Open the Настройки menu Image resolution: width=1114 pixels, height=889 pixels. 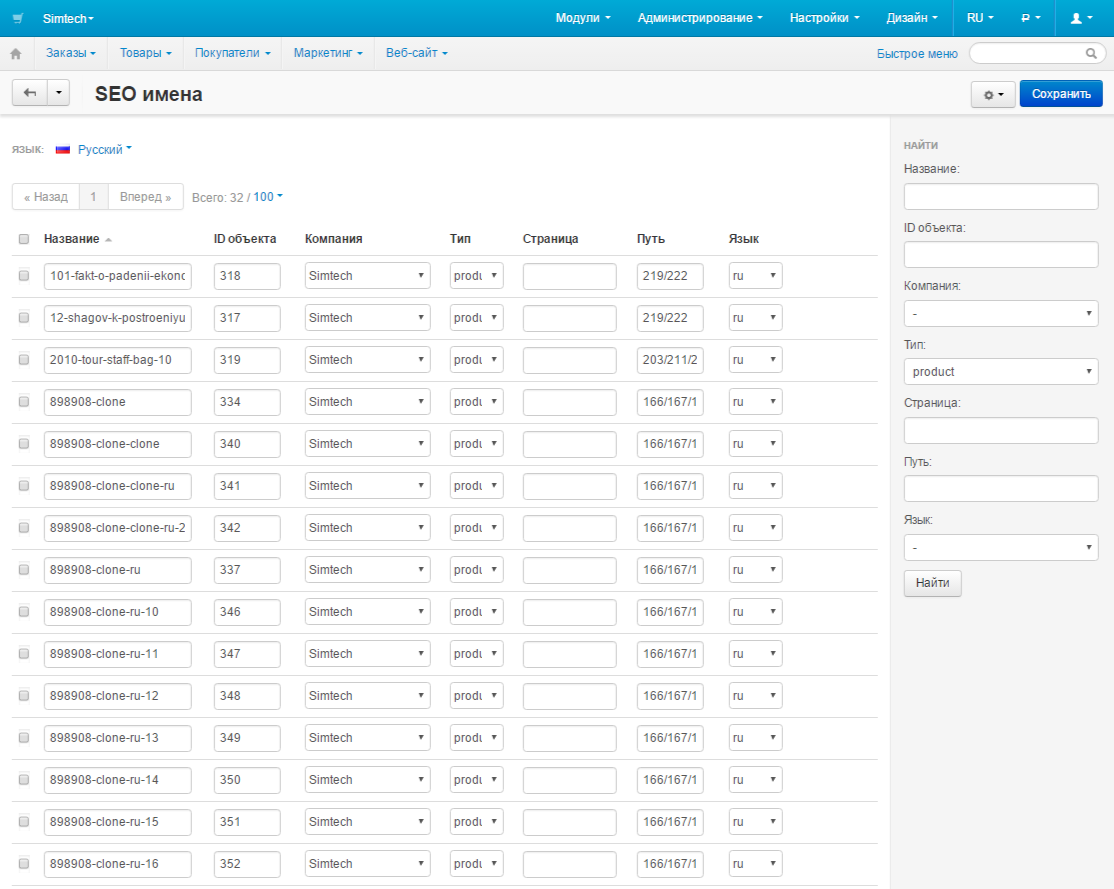(x=824, y=18)
